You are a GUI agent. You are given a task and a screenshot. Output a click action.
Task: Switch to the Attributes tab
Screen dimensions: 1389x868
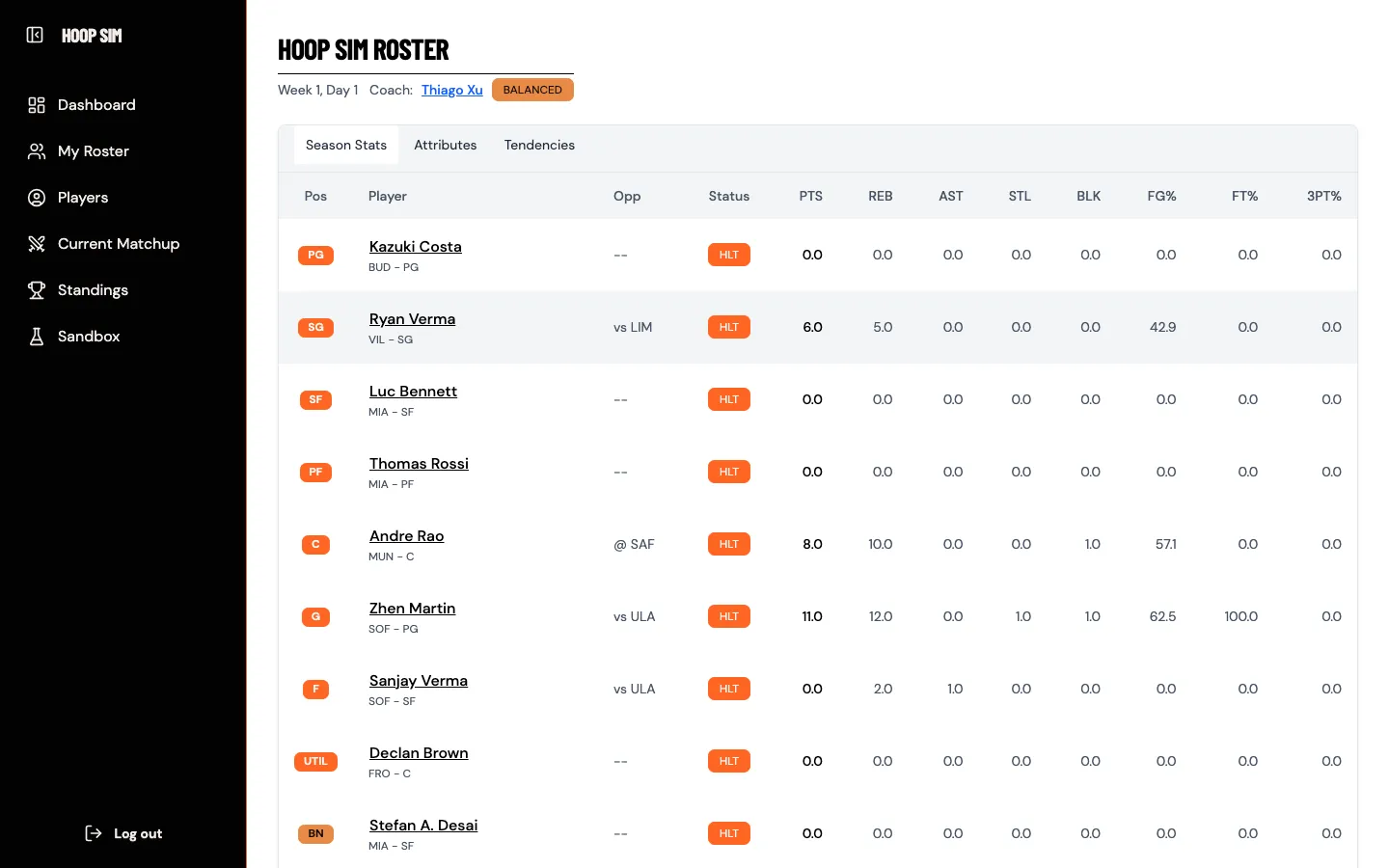[446, 145]
